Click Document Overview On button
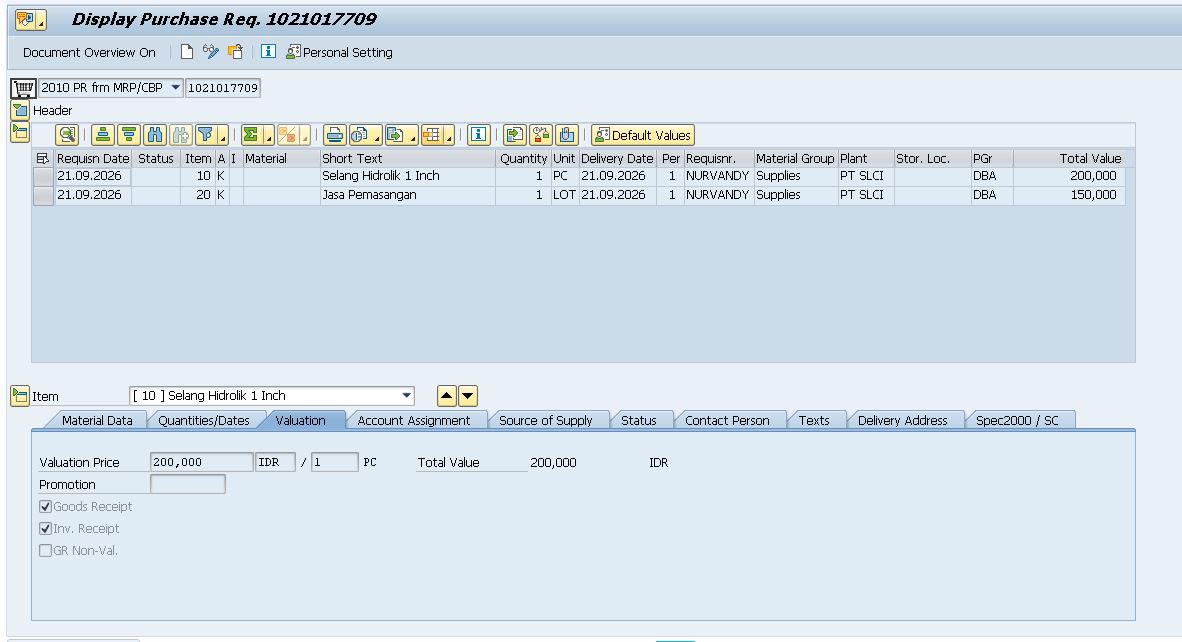Viewport: 1182px width, 642px height. 89,53
